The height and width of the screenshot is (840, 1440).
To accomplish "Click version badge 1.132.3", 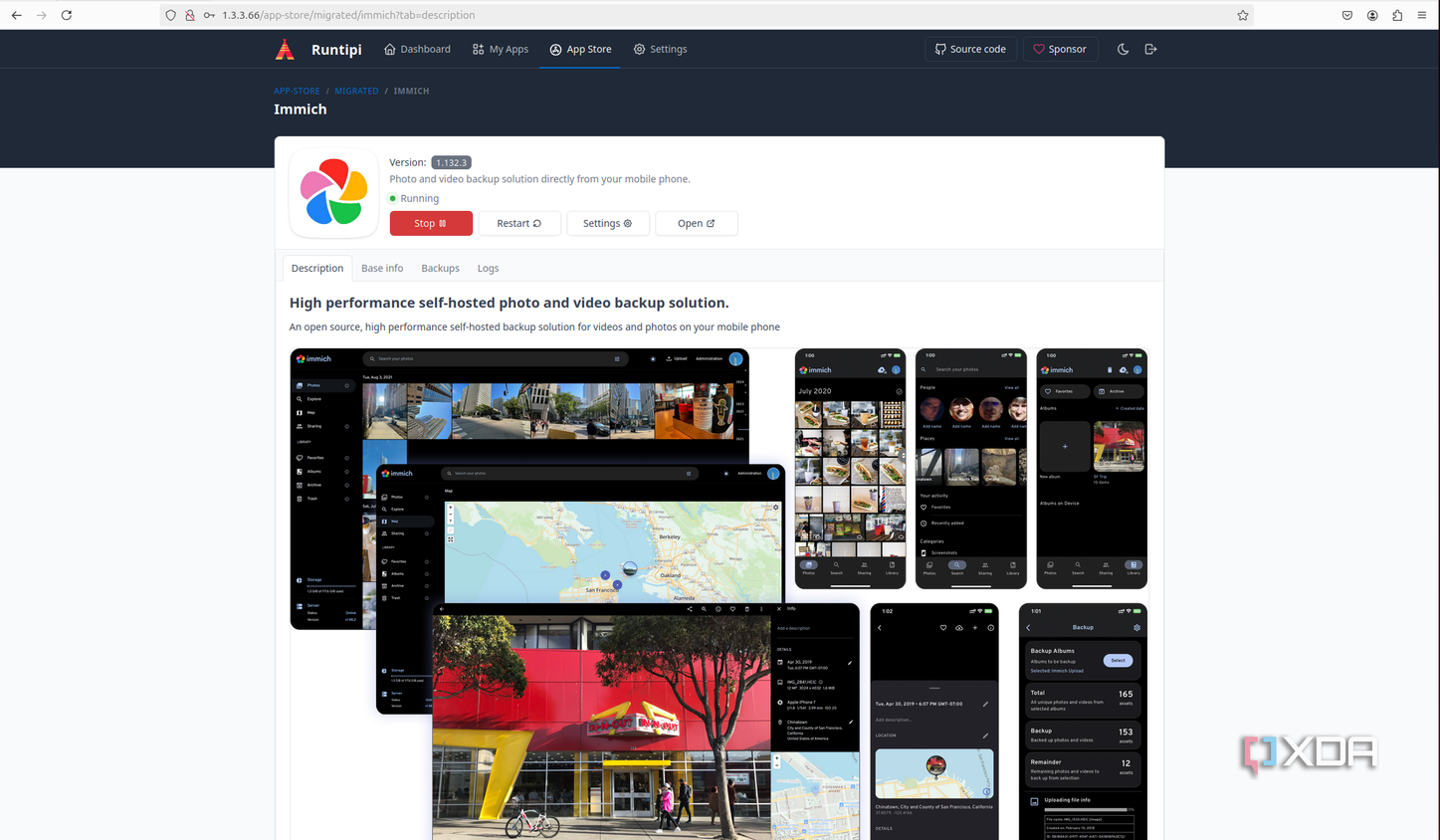I will click(x=451, y=162).
